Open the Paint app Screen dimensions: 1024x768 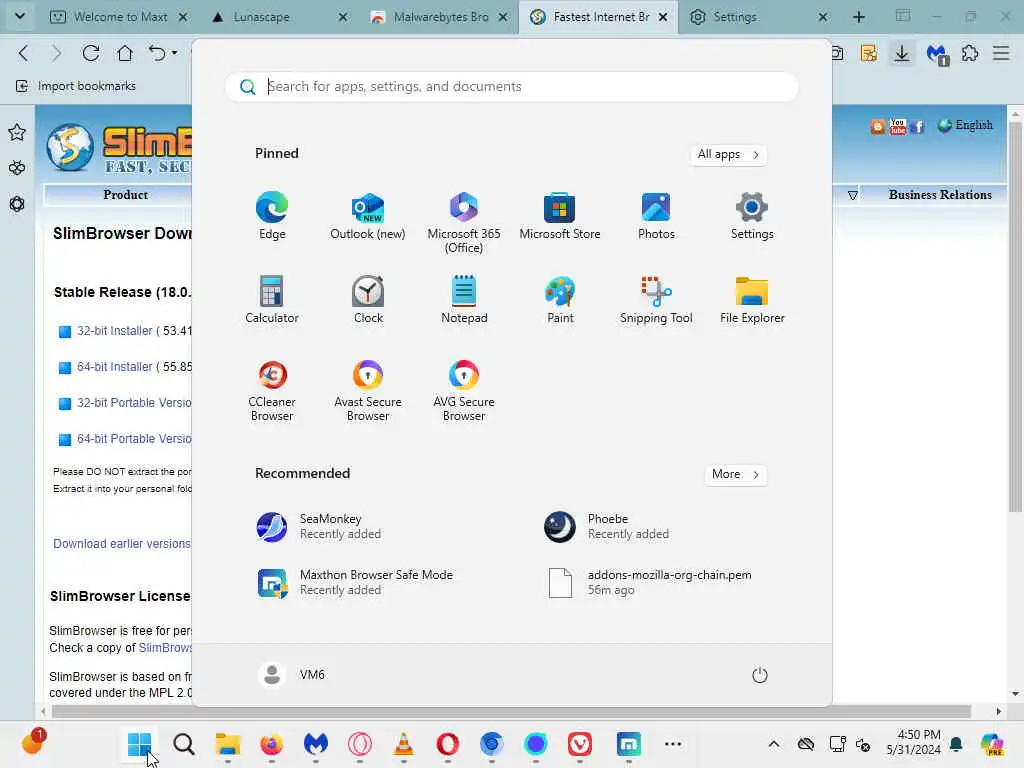(560, 300)
